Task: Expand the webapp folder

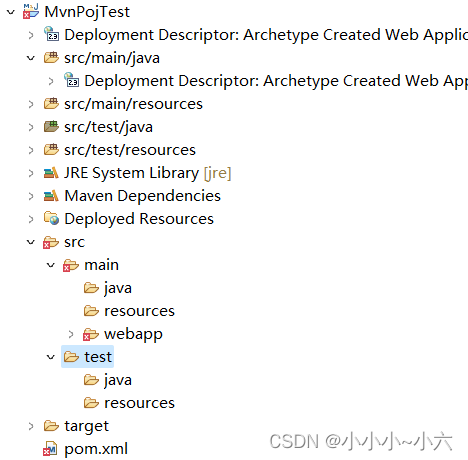Action: (x=71, y=334)
